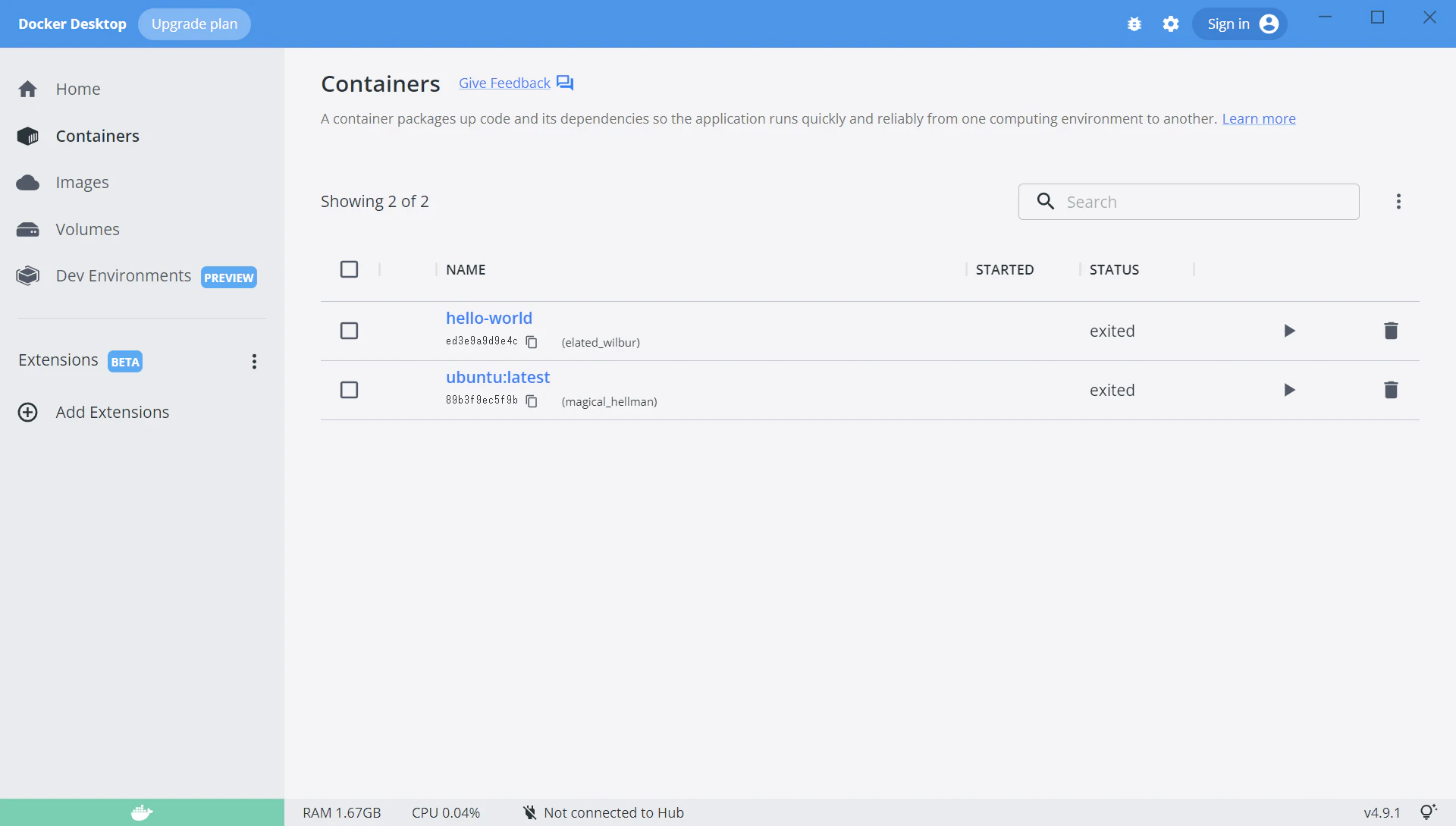Start the hello-world container
This screenshot has height=826, width=1456.
pos(1289,331)
